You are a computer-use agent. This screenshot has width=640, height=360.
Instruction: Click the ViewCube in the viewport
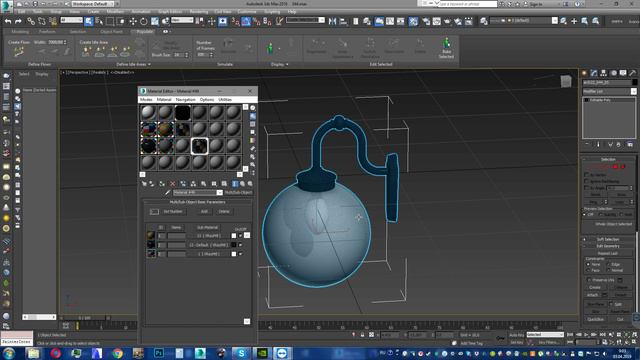pyautogui.click(x=566, y=82)
